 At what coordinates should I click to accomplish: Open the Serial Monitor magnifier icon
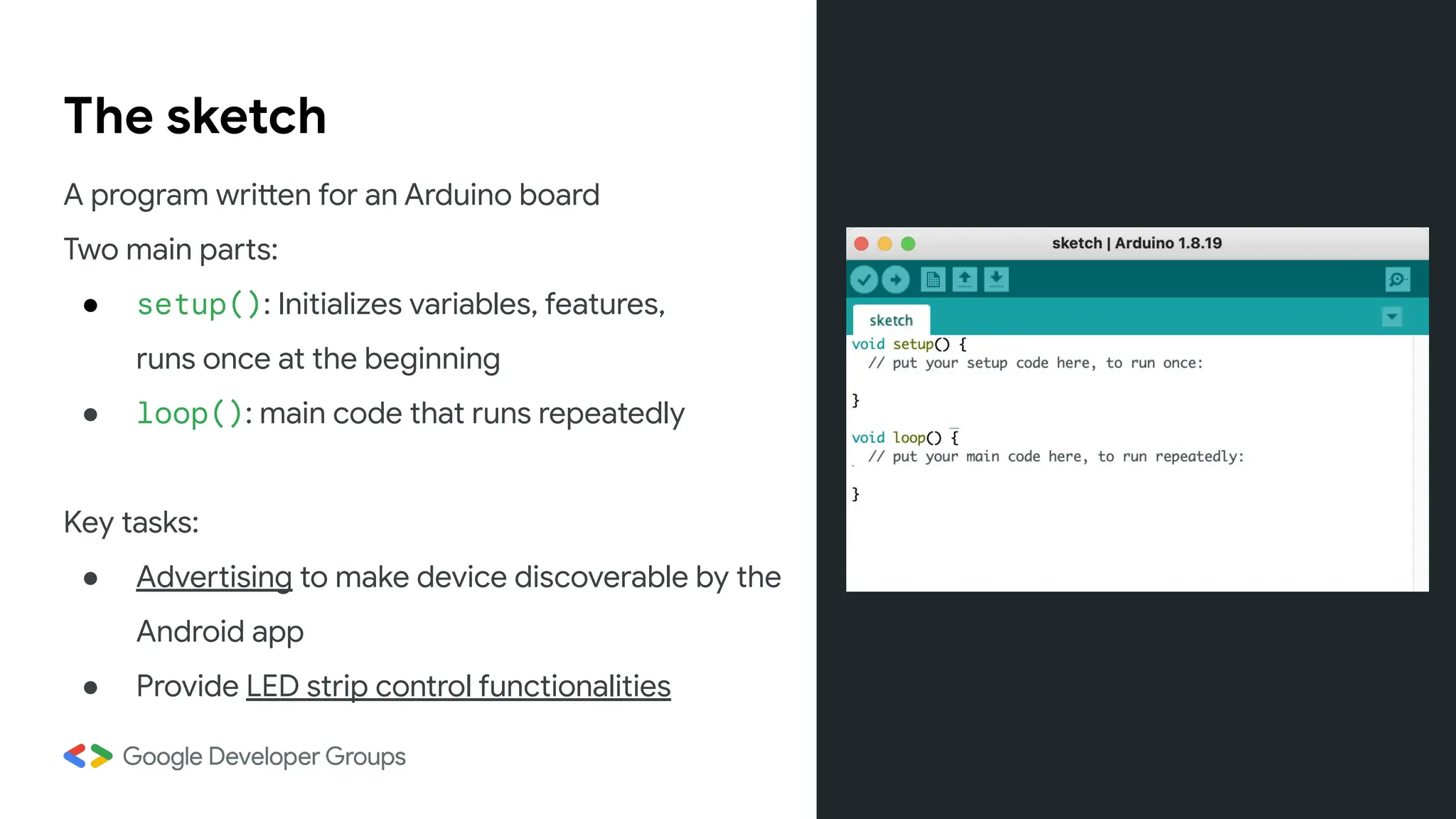(x=1397, y=279)
